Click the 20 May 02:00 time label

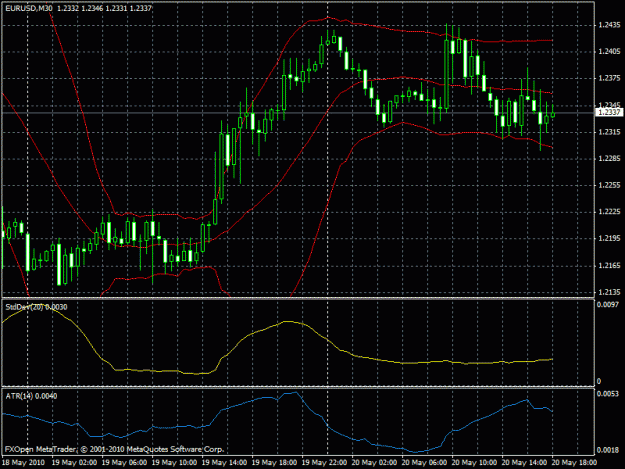[374, 463]
